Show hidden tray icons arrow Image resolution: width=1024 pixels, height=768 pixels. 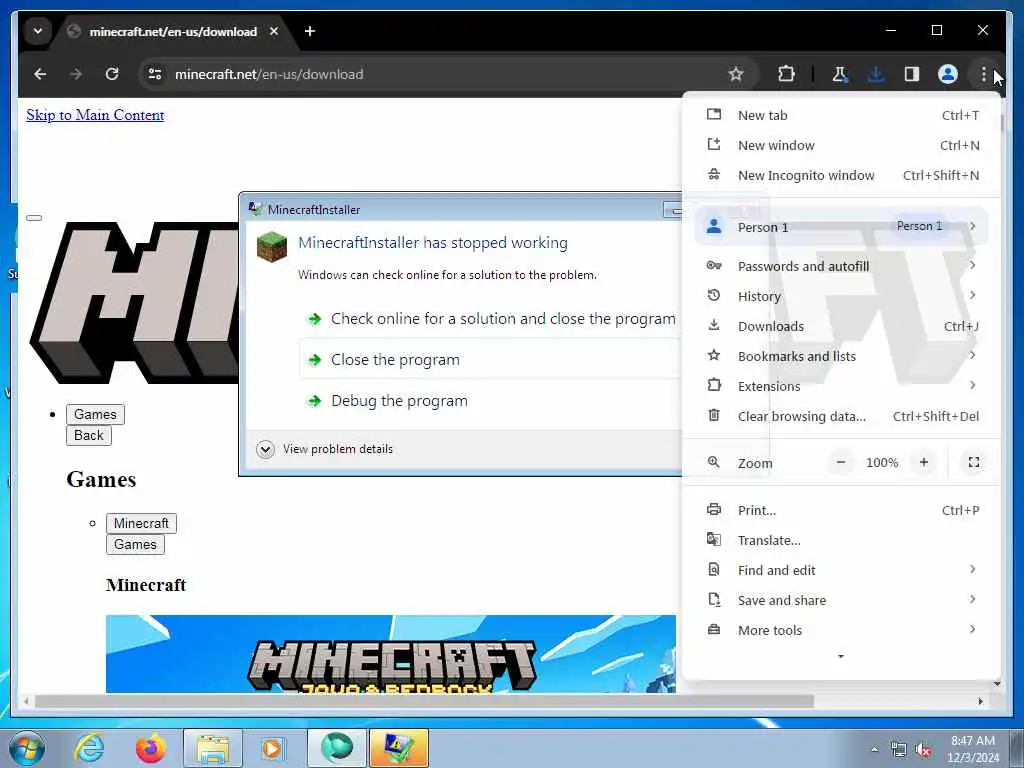[874, 750]
